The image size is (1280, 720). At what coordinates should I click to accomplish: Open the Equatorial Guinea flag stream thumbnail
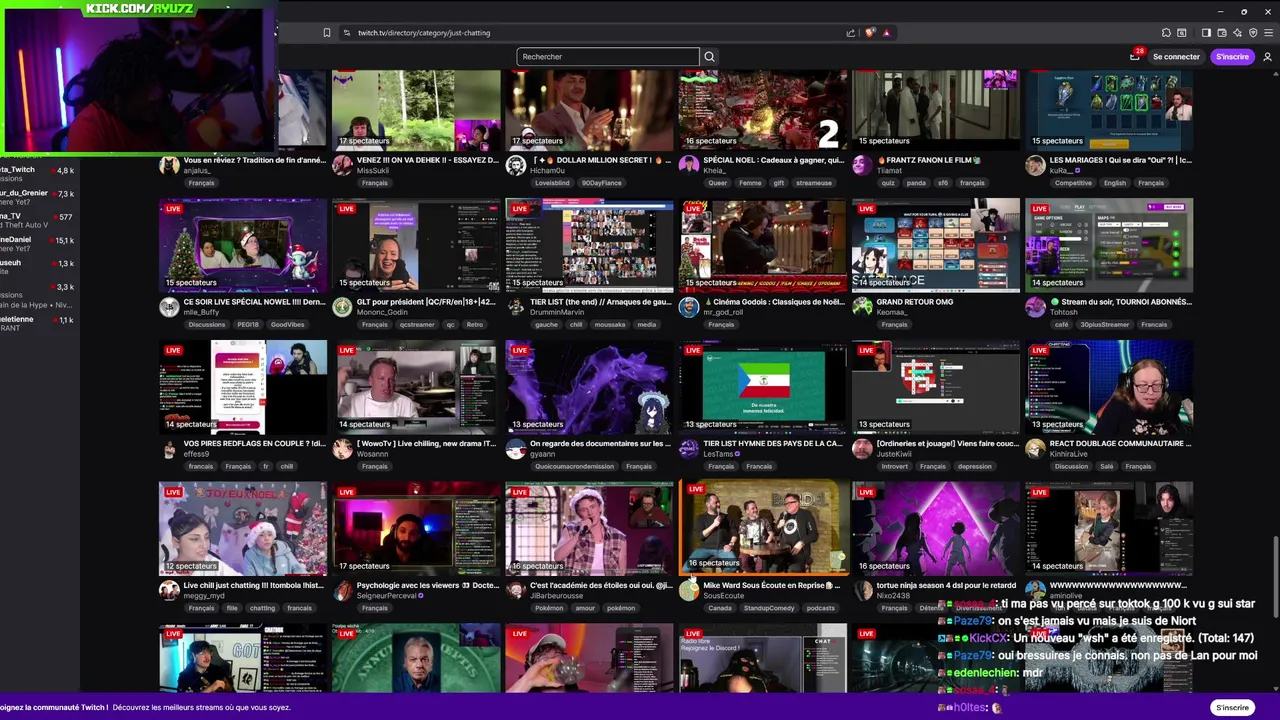pos(763,386)
